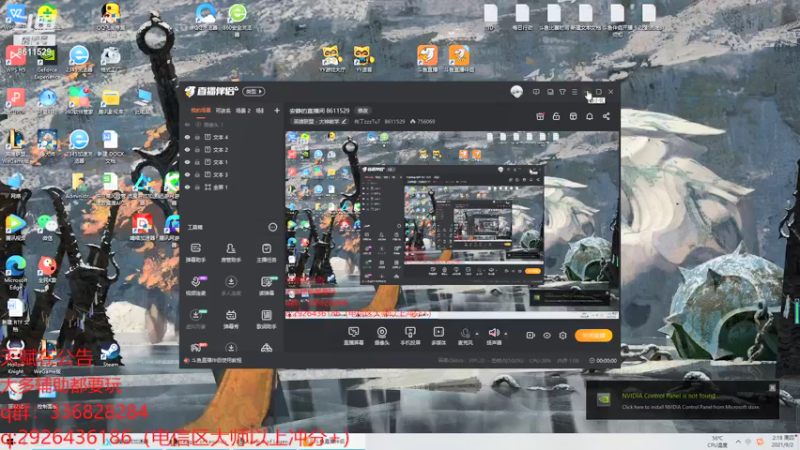Open the user avatar profile

[x=516, y=92]
